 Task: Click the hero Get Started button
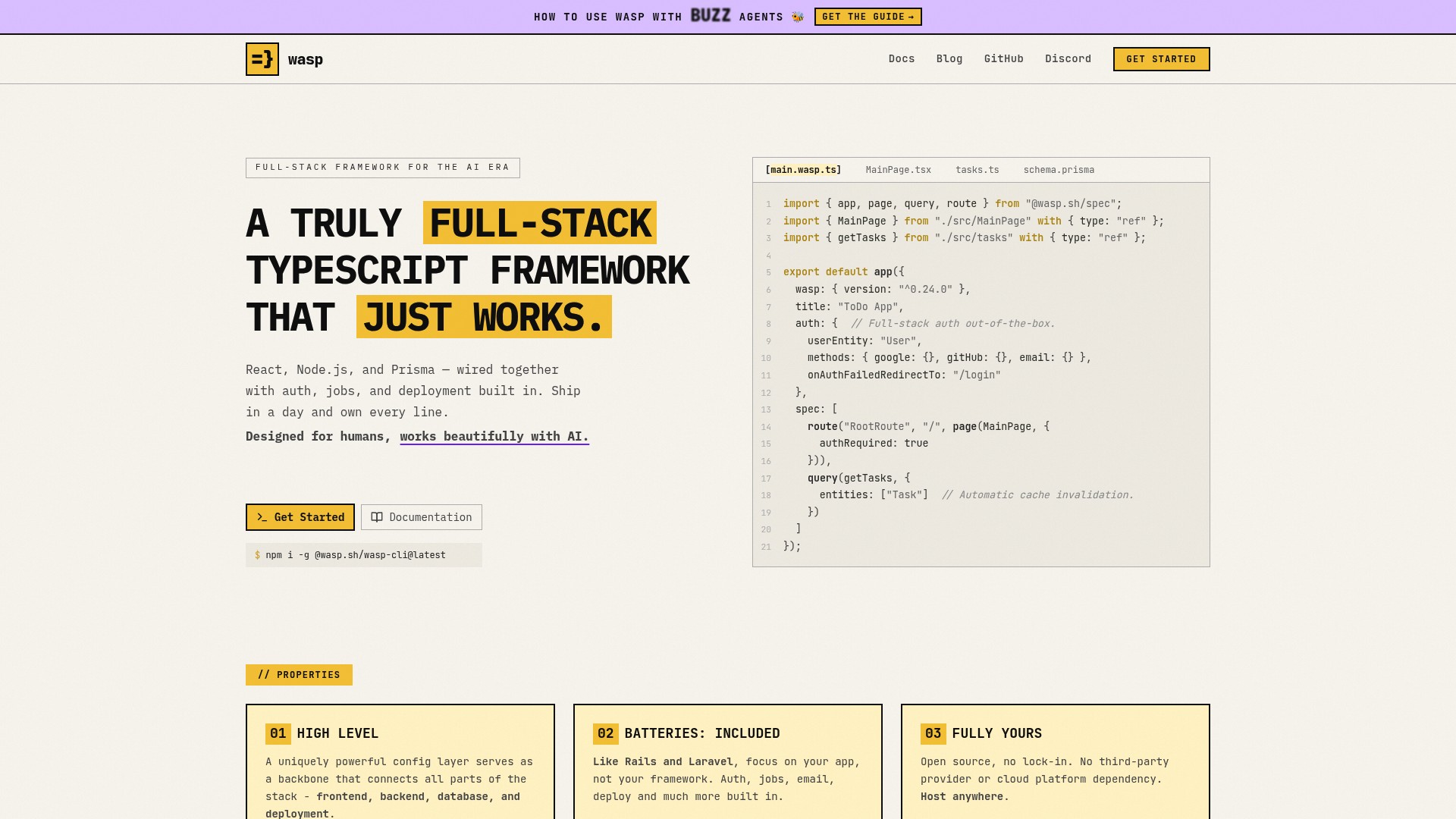pos(300,517)
